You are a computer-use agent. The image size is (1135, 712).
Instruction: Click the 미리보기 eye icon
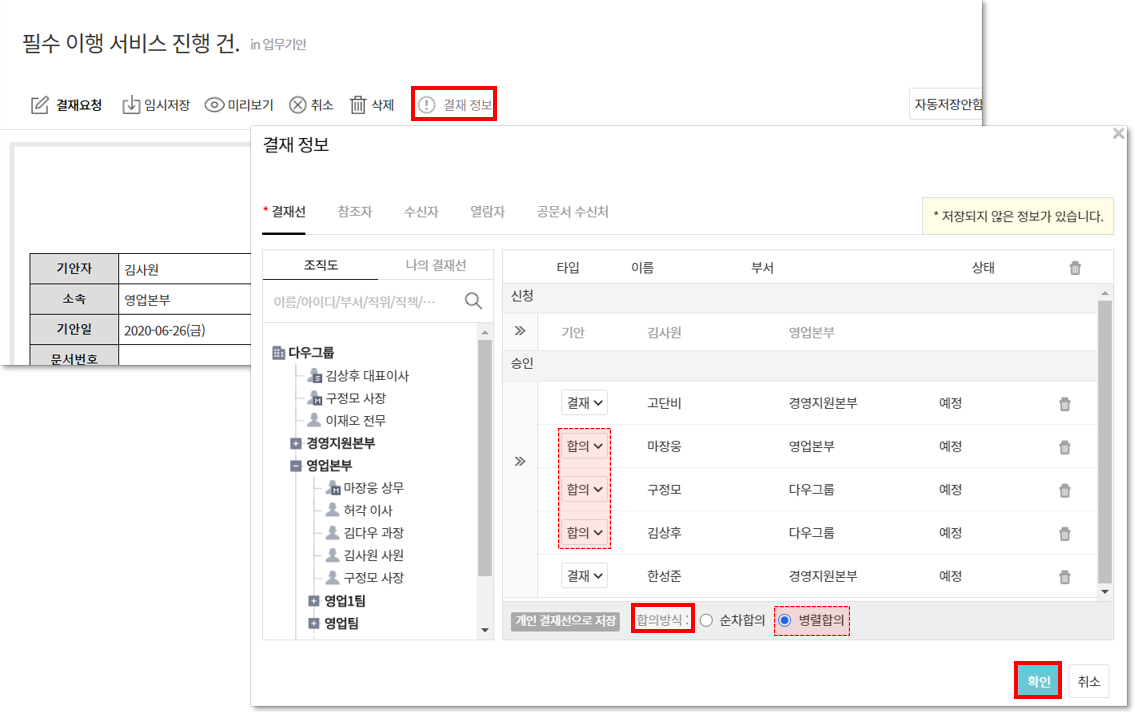pos(214,105)
